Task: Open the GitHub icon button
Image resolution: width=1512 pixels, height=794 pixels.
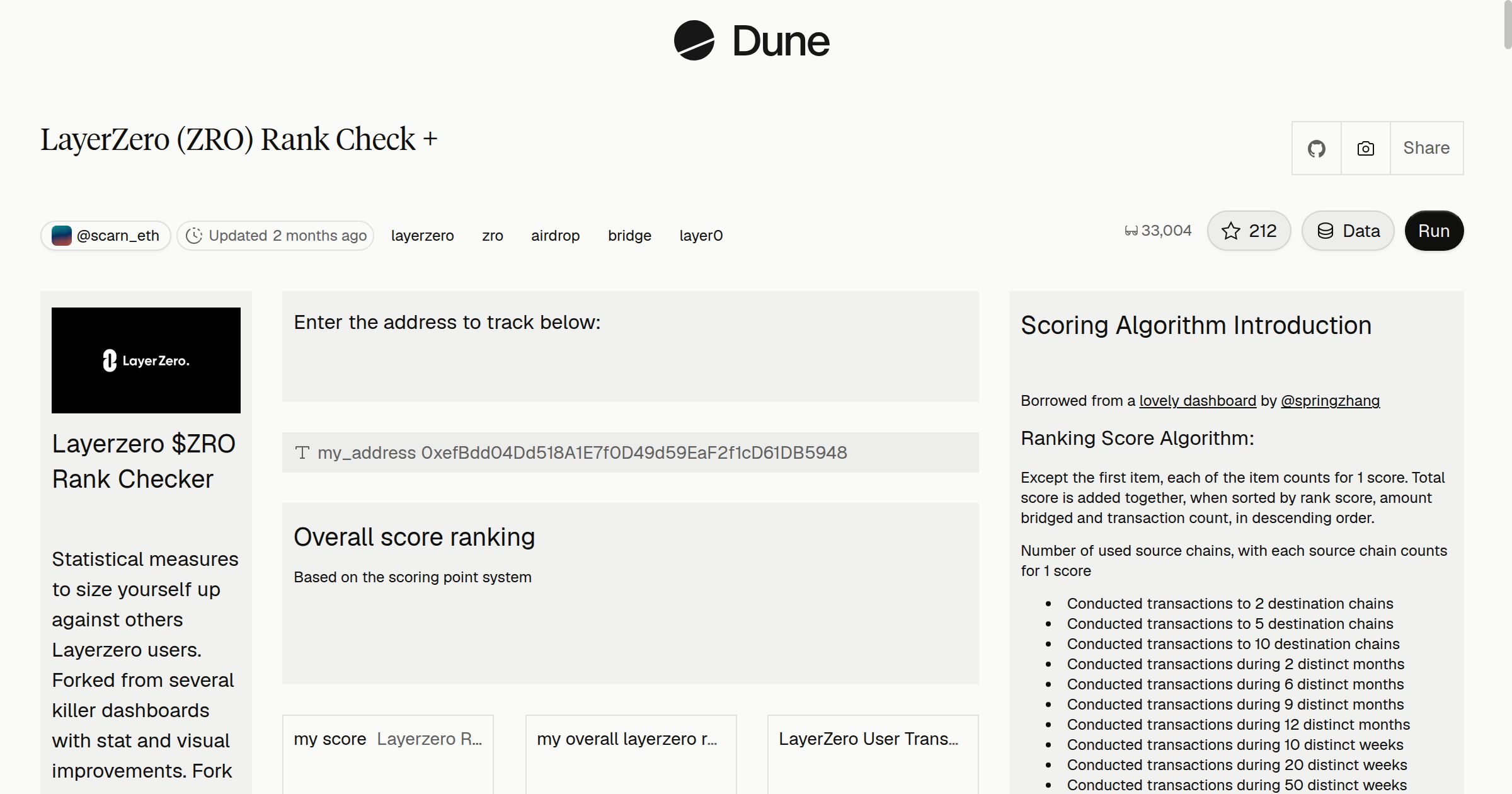Action: 1316,148
